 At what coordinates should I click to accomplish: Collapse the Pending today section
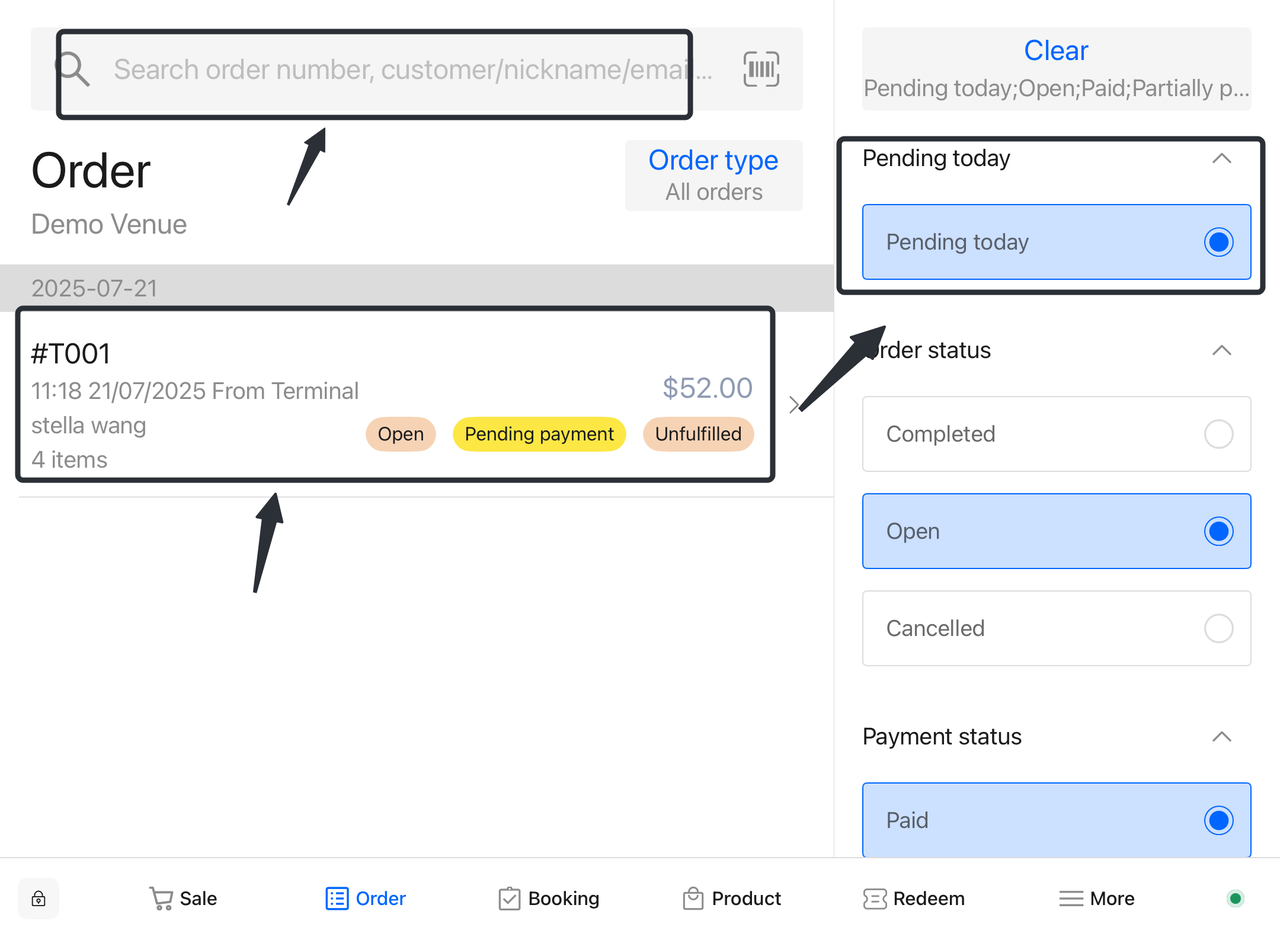click(x=1221, y=158)
